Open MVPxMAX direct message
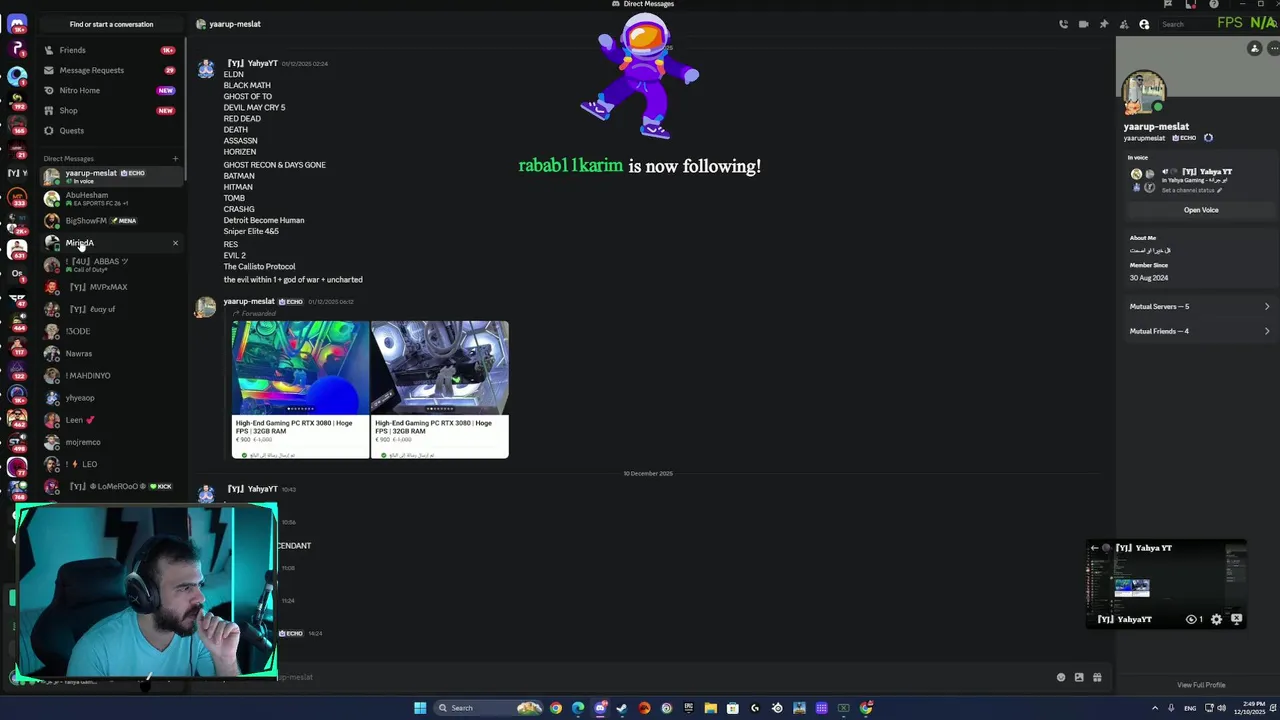This screenshot has width=1280, height=720. click(110, 287)
